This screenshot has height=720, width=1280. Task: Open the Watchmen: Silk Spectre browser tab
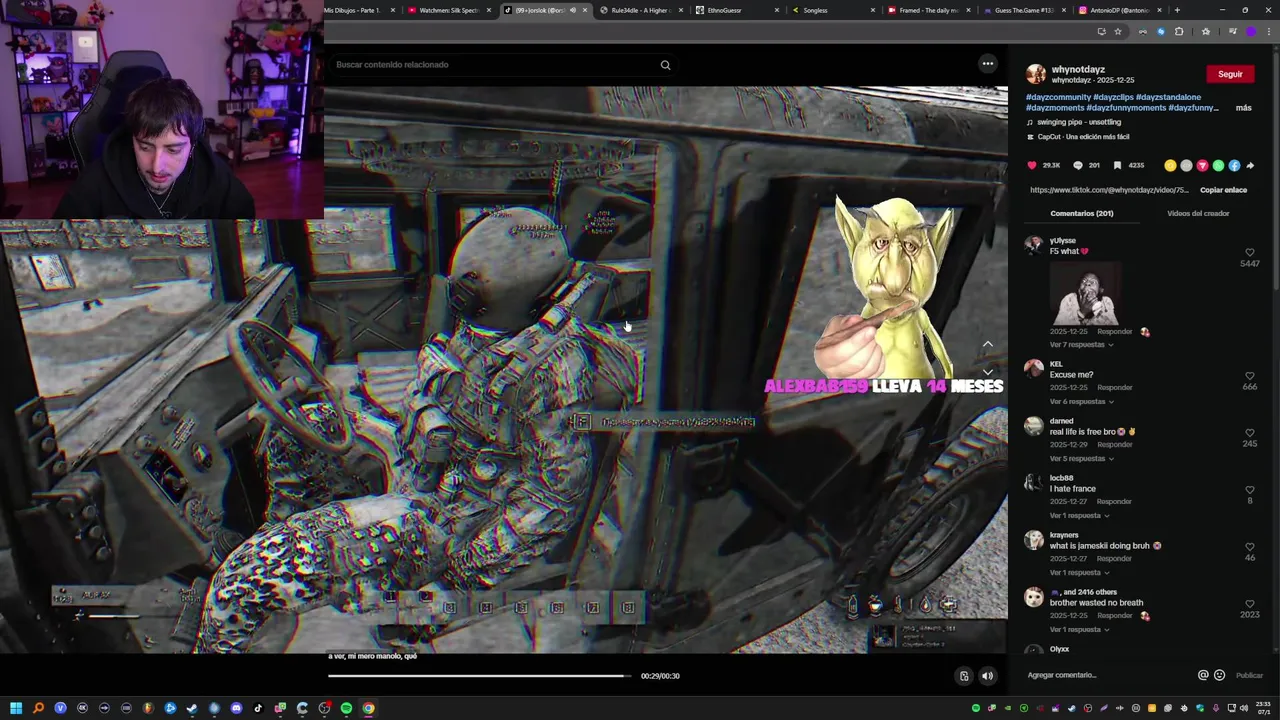[449, 10]
